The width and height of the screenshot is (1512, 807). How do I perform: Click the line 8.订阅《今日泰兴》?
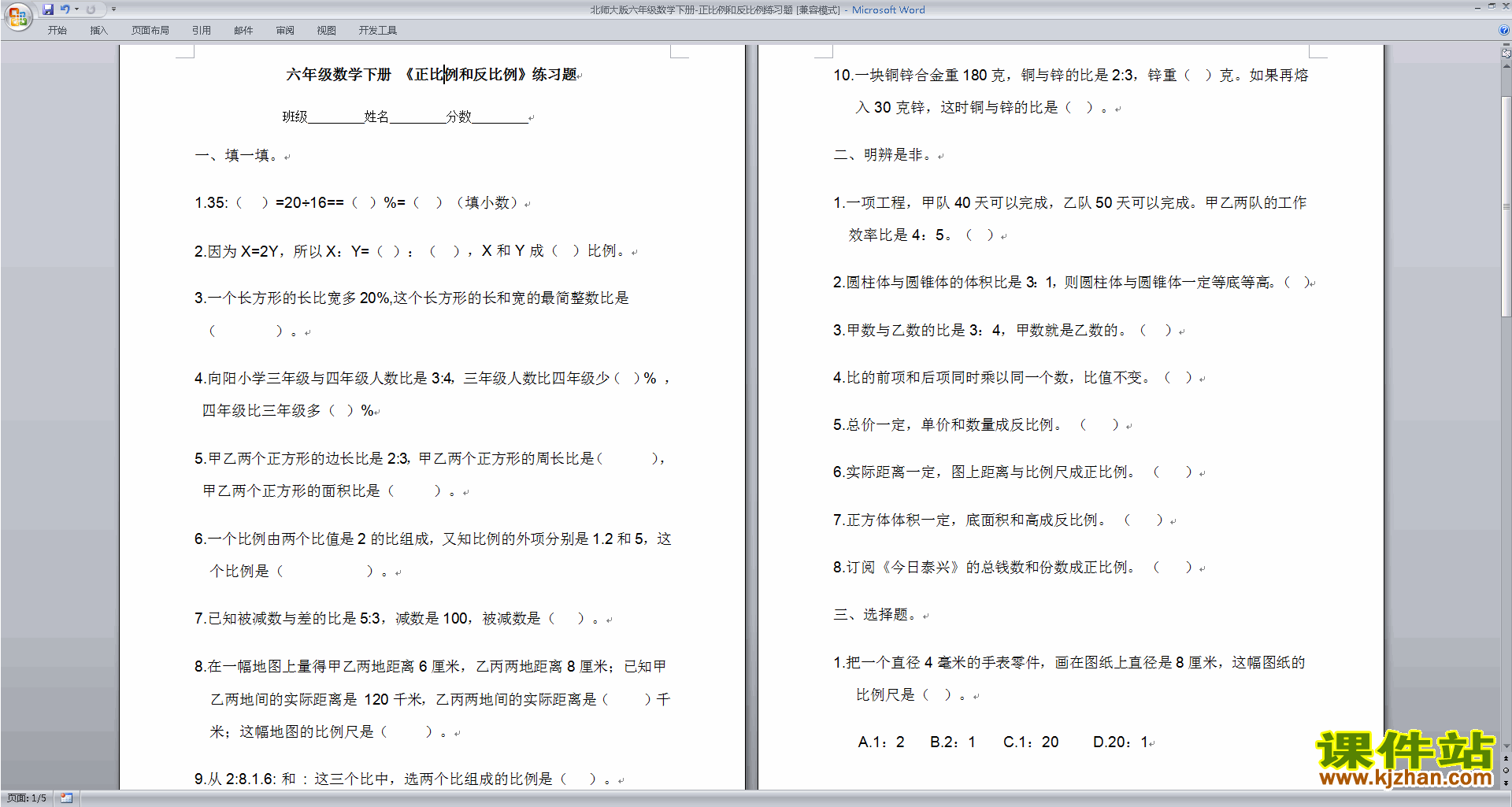[1014, 568]
